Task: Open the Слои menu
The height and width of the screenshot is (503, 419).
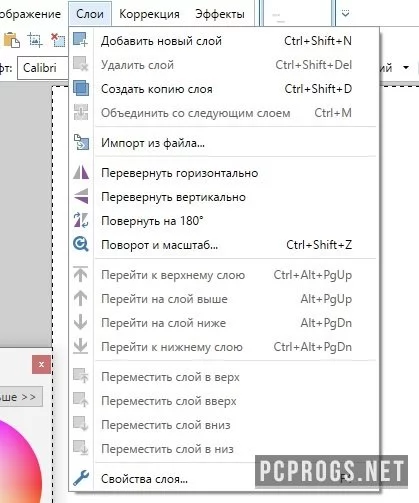Action: tap(90, 14)
